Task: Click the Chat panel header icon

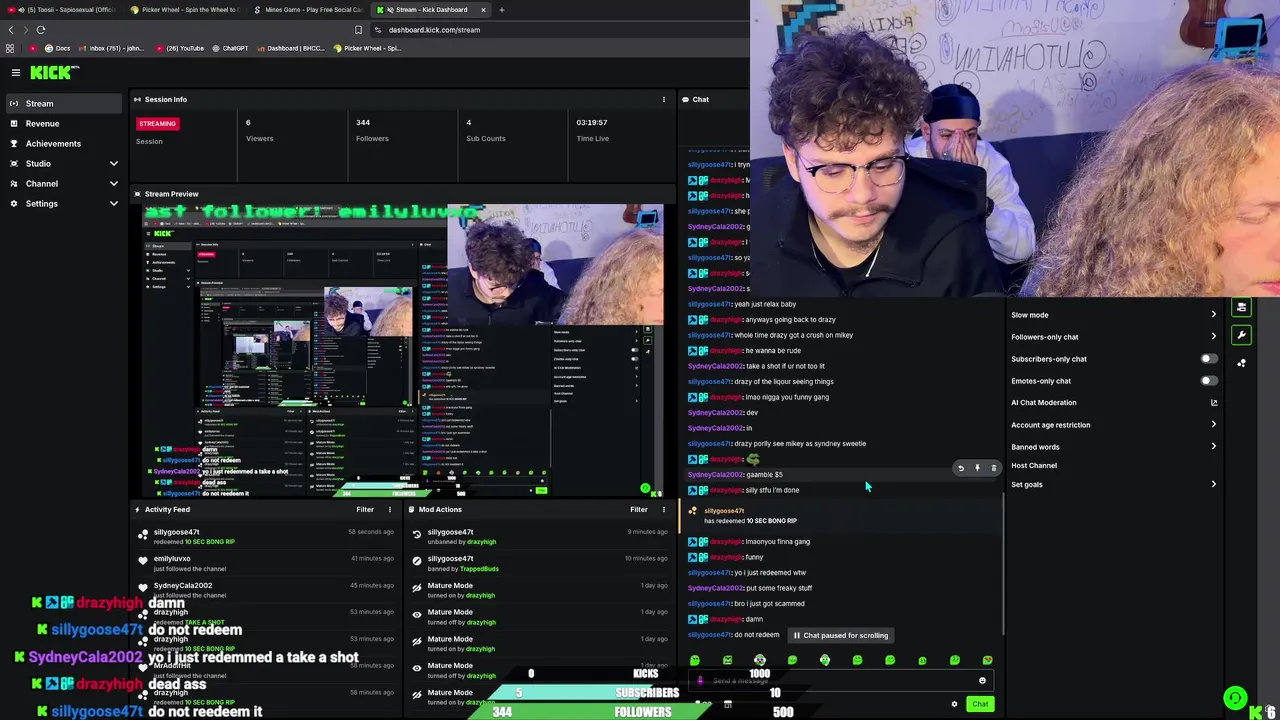Action: click(x=686, y=99)
